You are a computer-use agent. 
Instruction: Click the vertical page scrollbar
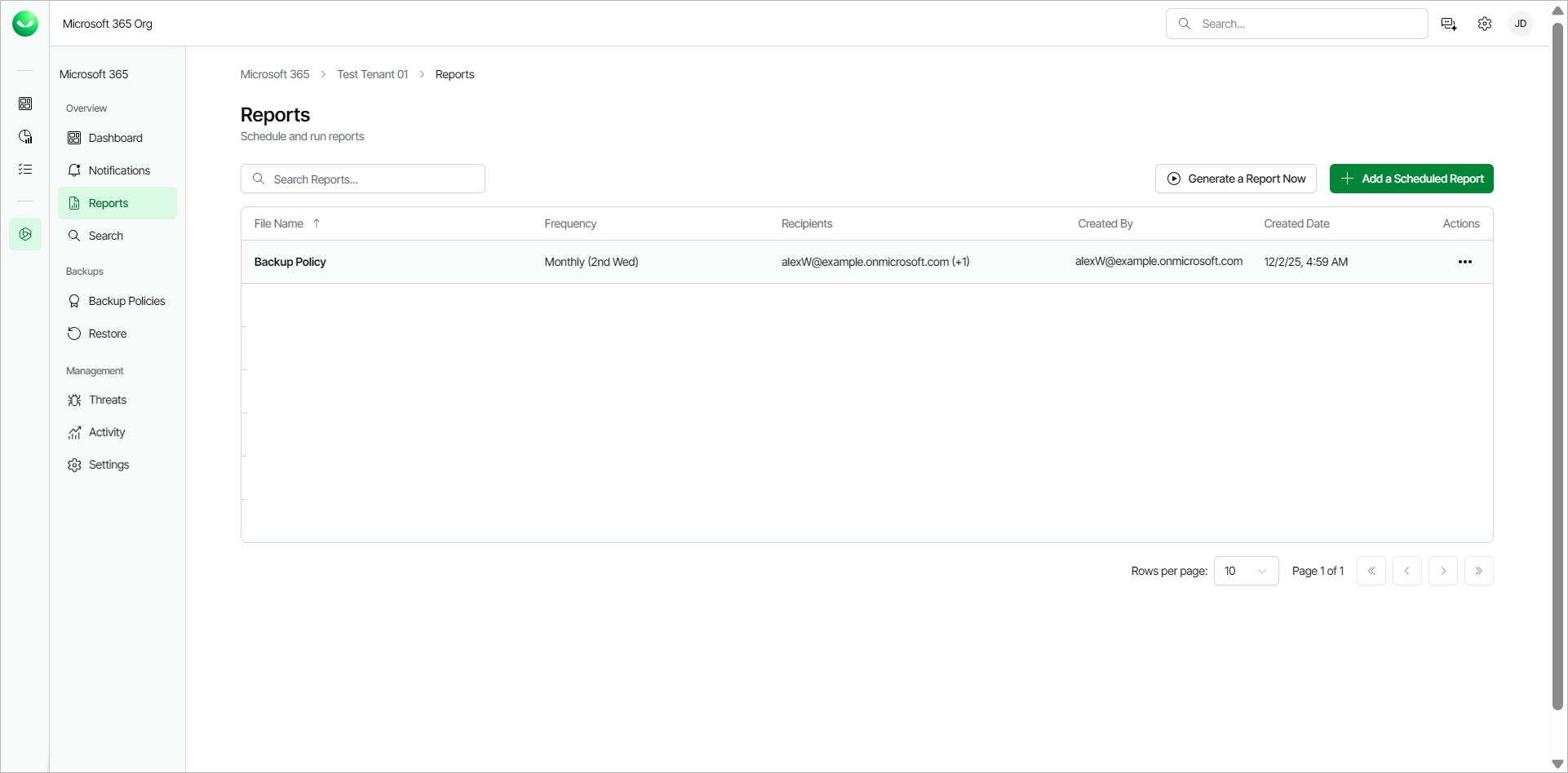pyautogui.click(x=1557, y=367)
